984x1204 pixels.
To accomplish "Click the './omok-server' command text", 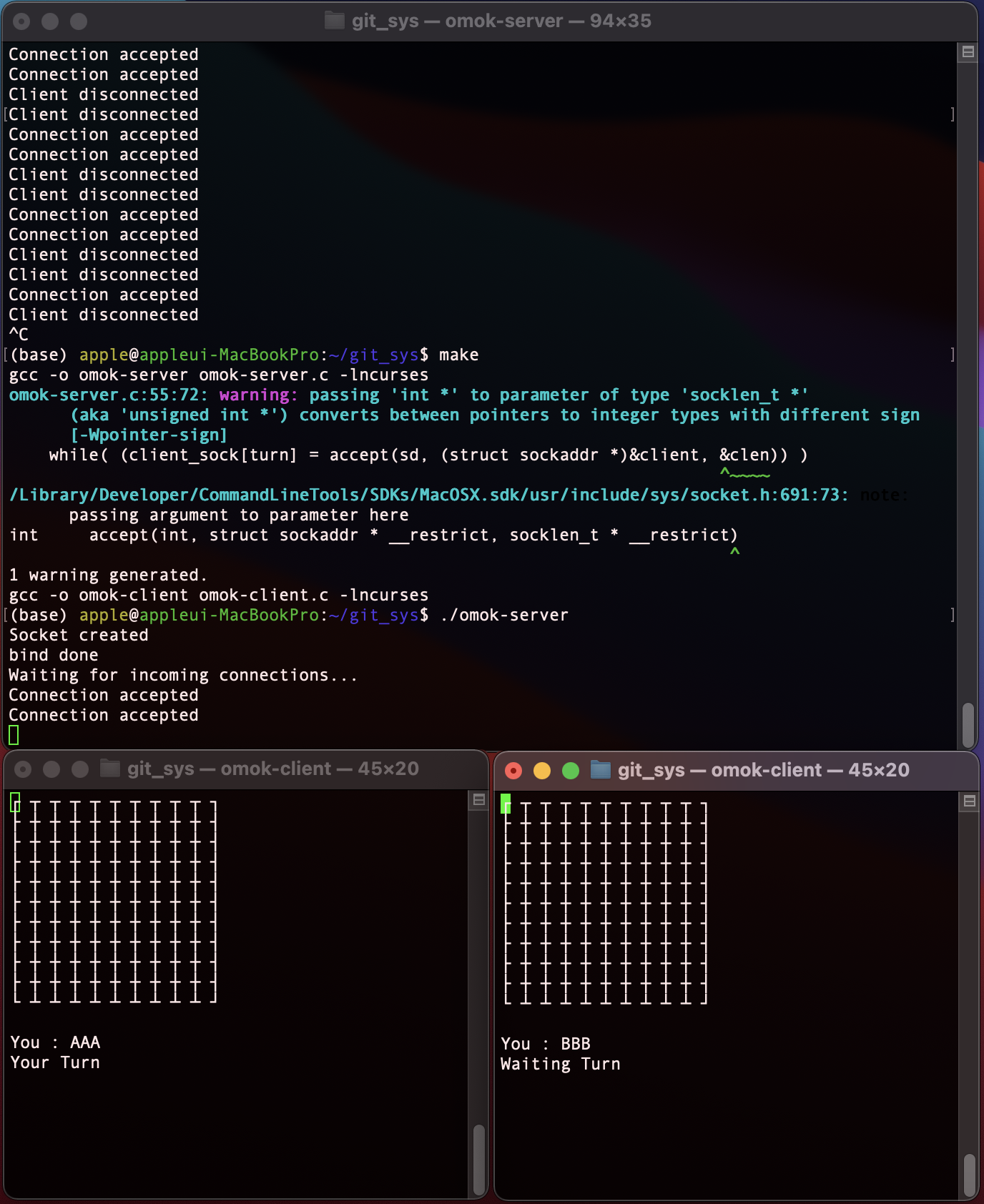I will 503,615.
